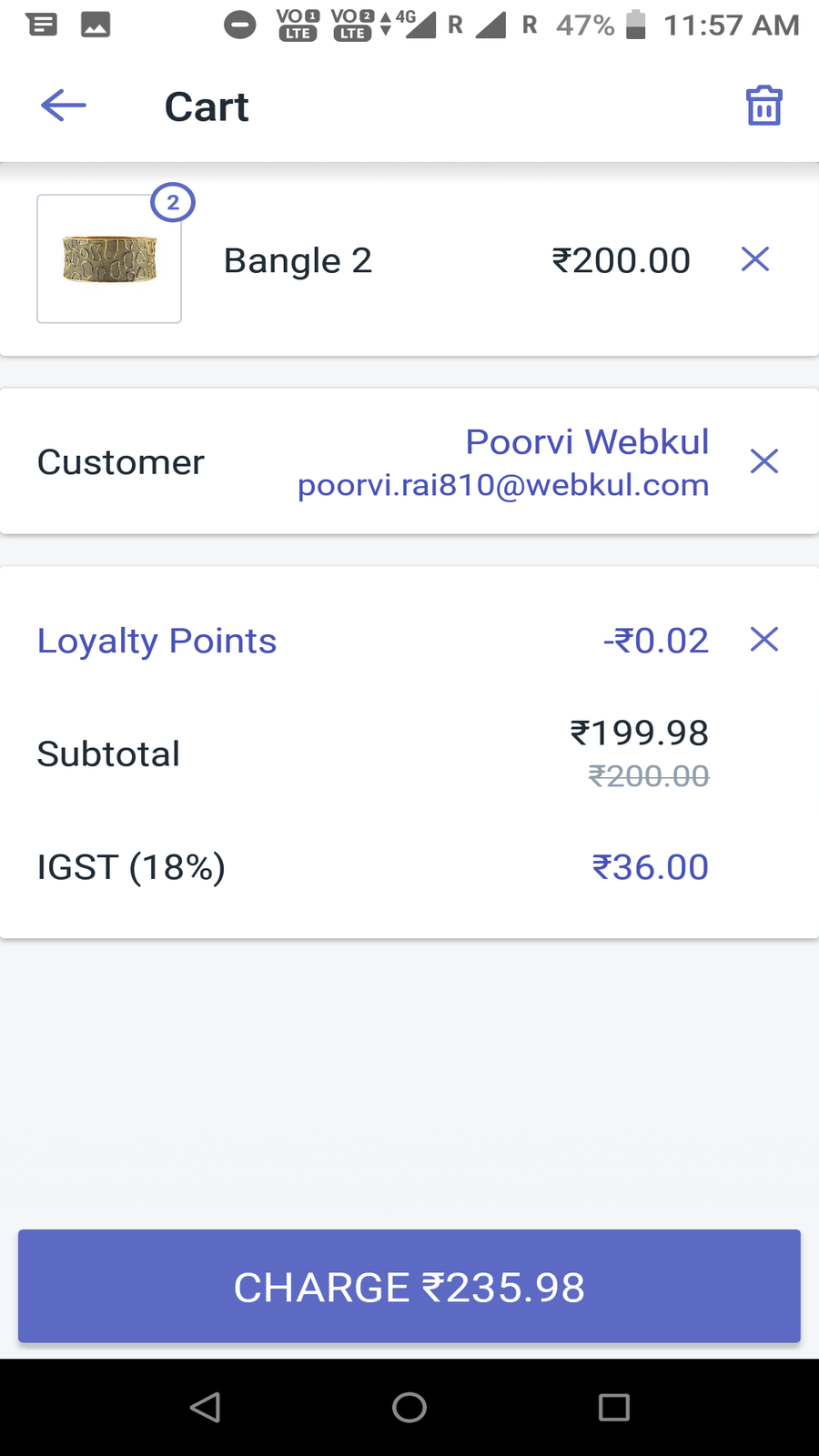Image resolution: width=819 pixels, height=1456 pixels.
Task: Tap the quantity badge on Bangle 2
Action: click(x=173, y=203)
